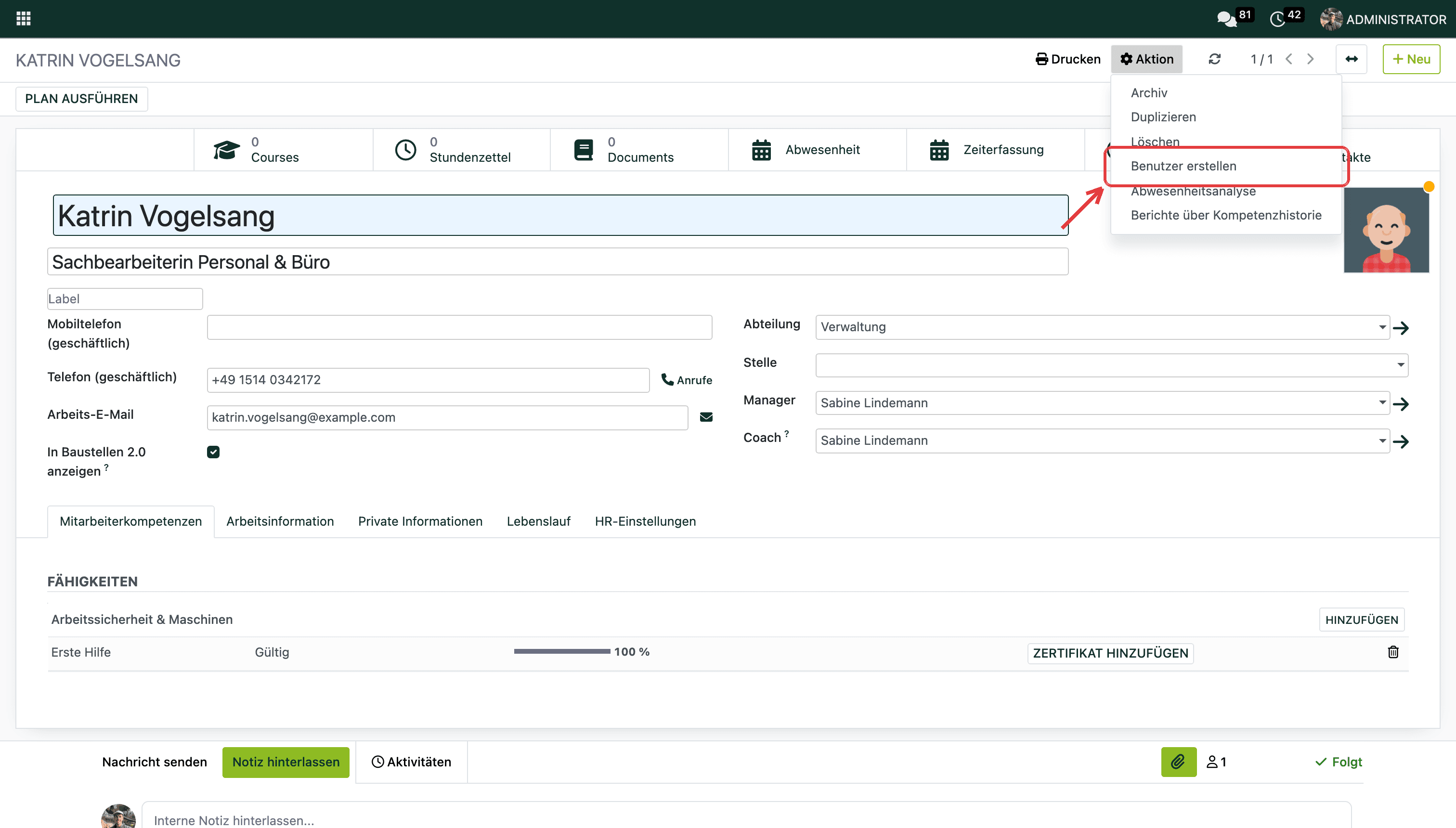The width and height of the screenshot is (1456, 828).
Task: Expand the Abteilung dropdown
Action: tap(1382, 327)
